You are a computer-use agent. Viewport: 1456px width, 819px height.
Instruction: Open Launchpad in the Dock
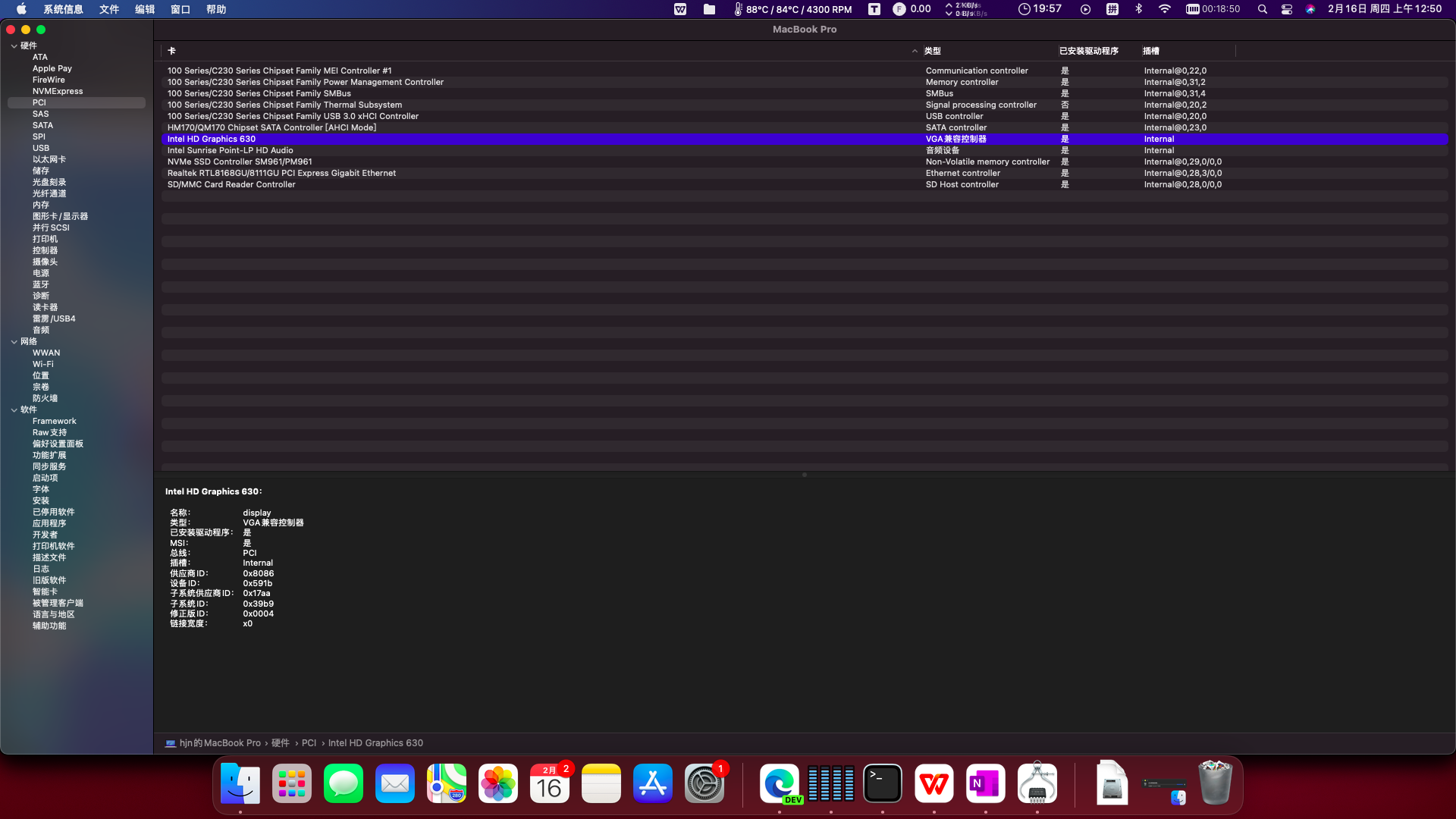click(x=292, y=783)
